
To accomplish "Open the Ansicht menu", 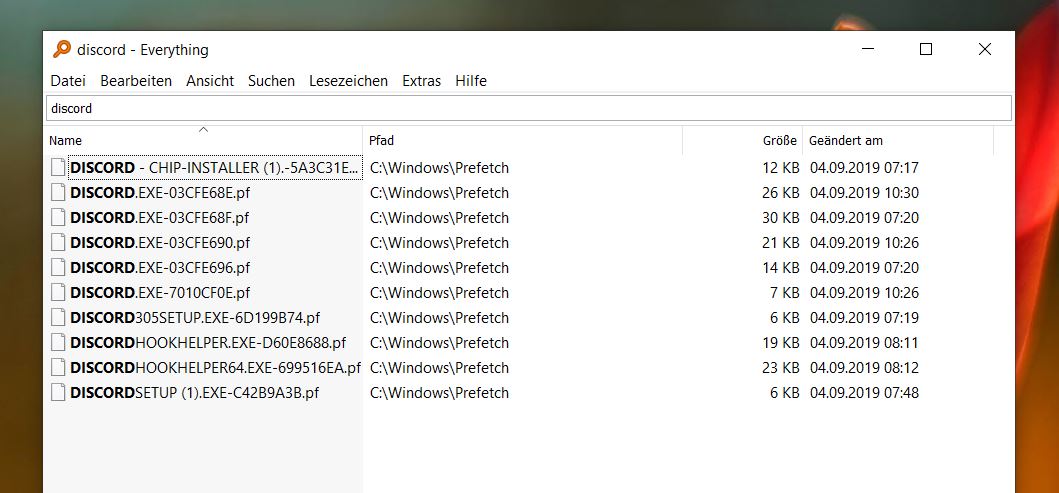I will coord(210,81).
